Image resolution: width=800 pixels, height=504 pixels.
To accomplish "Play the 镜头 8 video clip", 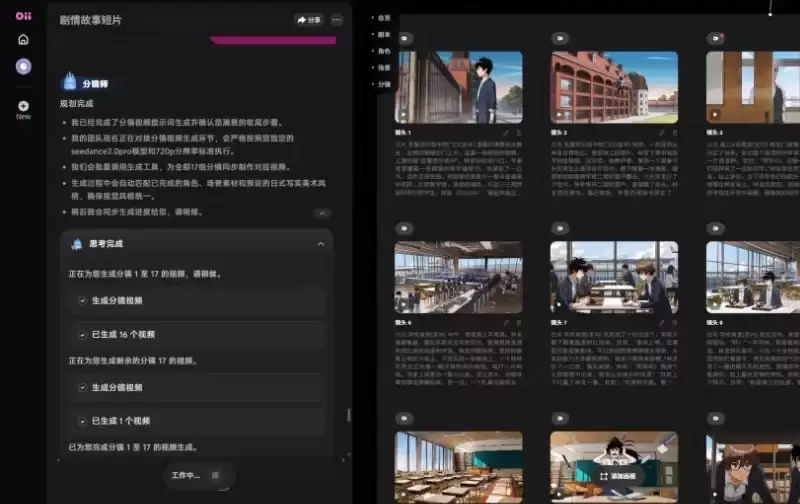I will tap(715, 305).
